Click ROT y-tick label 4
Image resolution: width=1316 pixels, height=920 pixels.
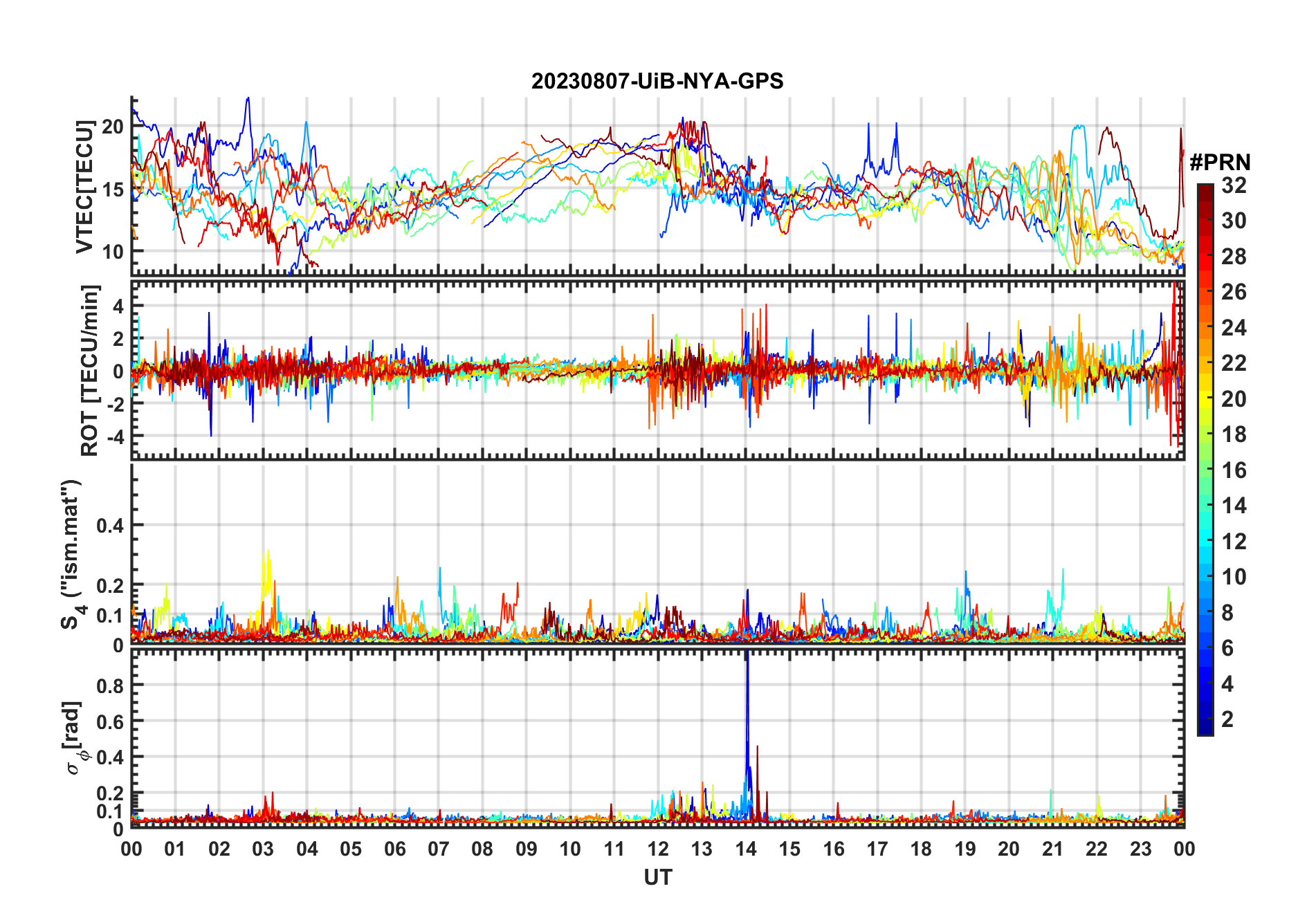[118, 305]
